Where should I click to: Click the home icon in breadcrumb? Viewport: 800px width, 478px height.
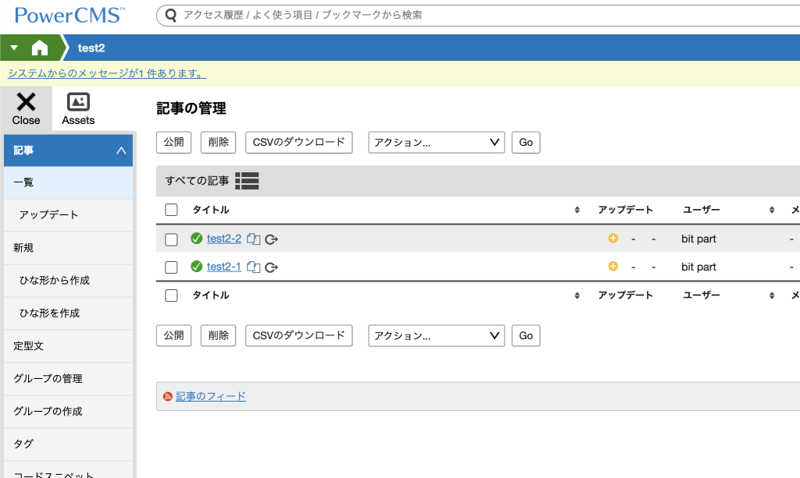point(39,48)
